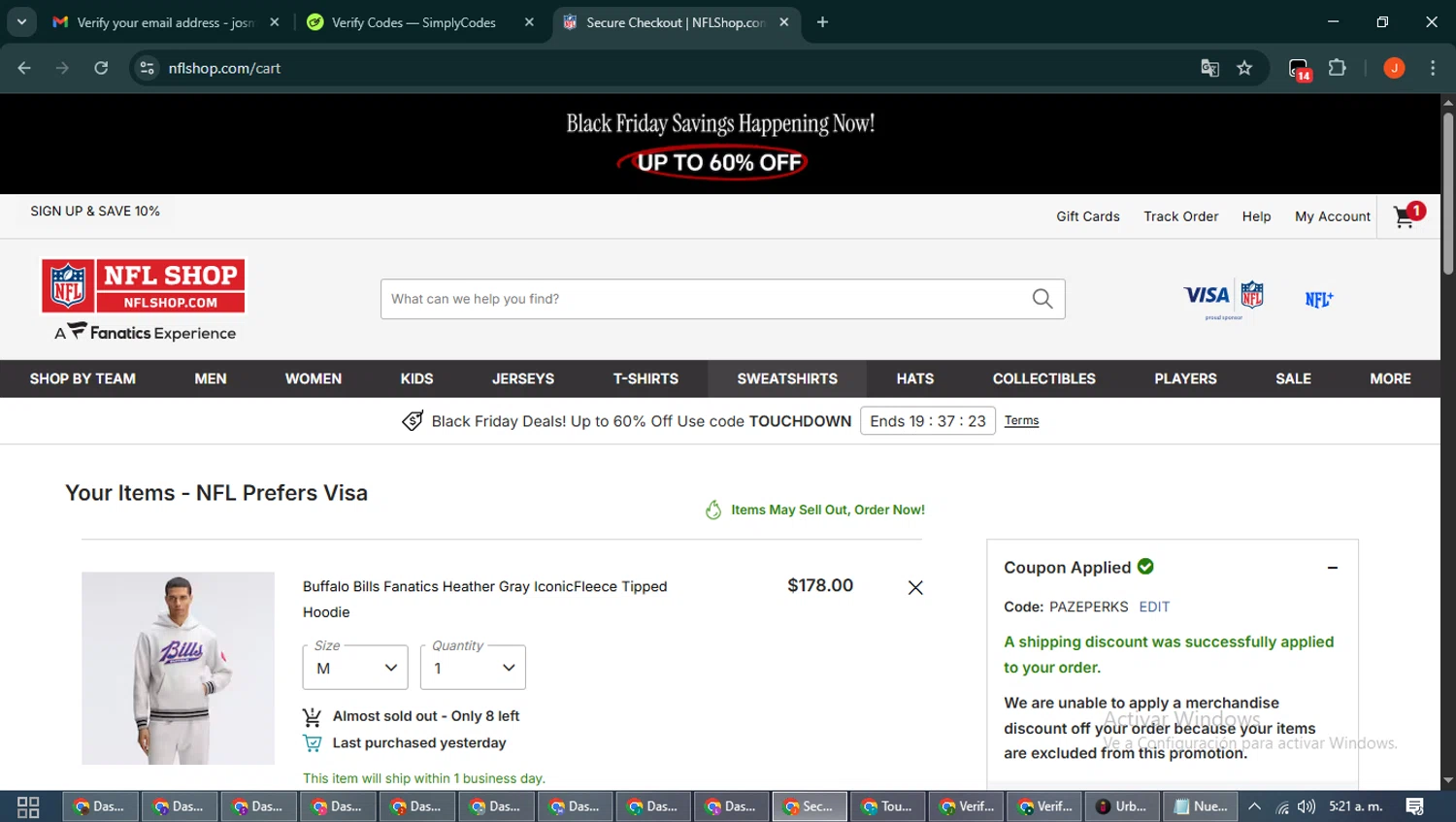The height and width of the screenshot is (822, 1456).
Task: Open the PLAYERS menu
Action: (1185, 378)
